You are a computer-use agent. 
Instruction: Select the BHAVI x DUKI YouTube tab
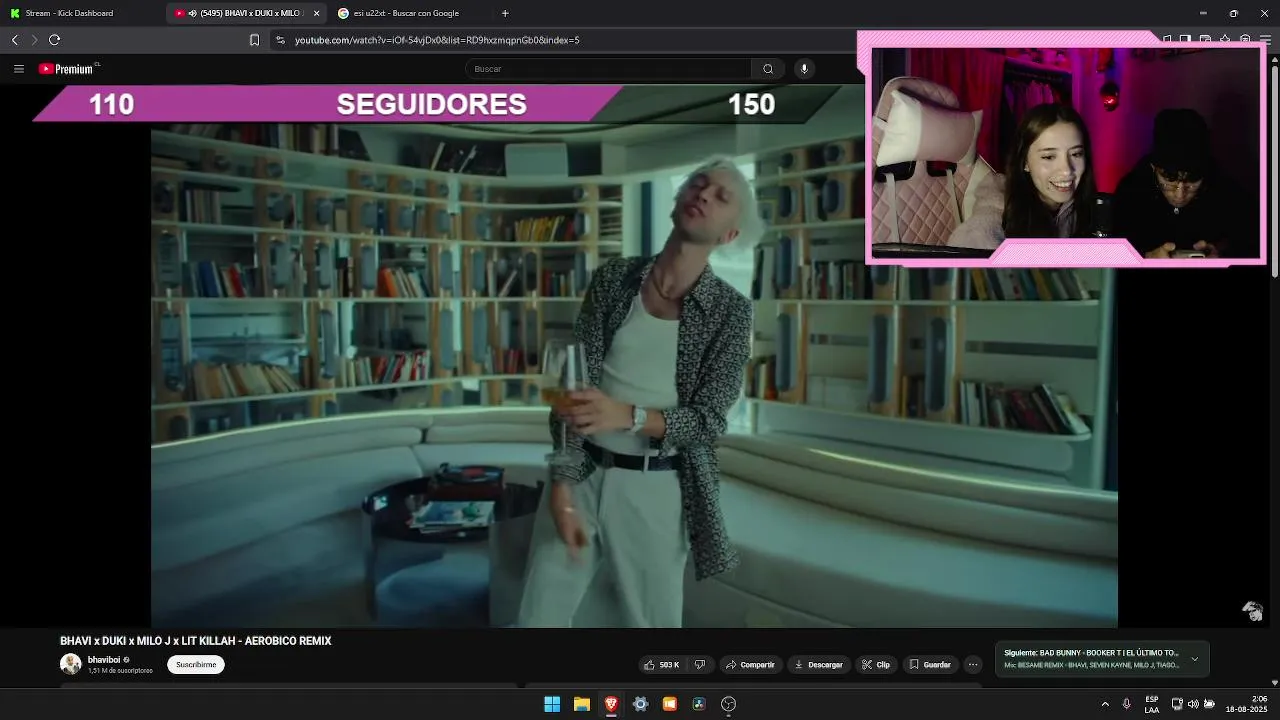coord(248,13)
